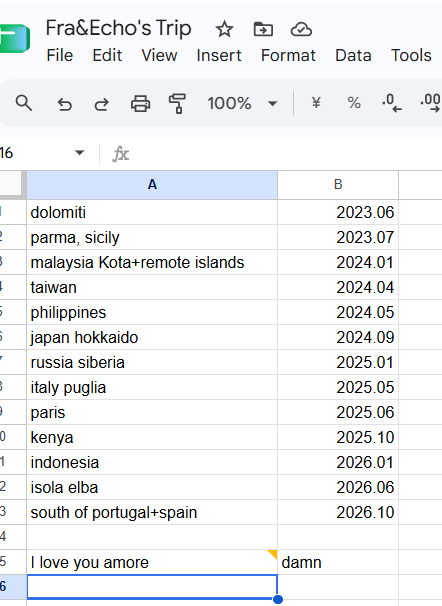Star the Fra&Echo's Trip document
The image size is (442, 606).
(224, 29)
